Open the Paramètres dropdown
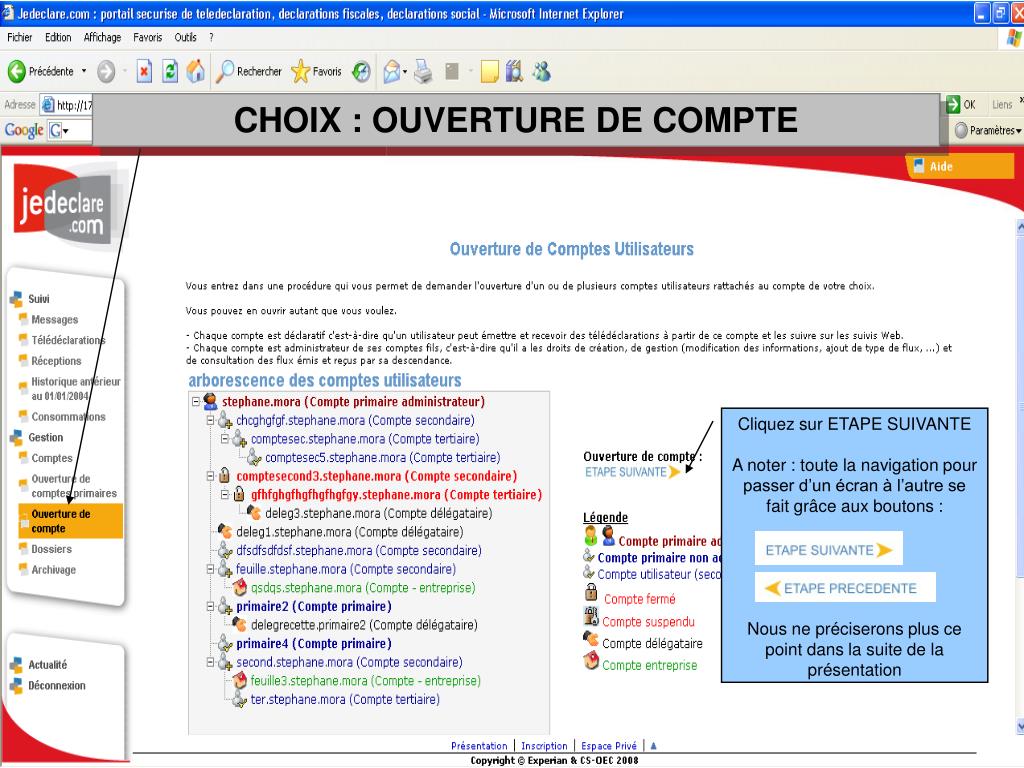1024x768 pixels. [x=987, y=131]
